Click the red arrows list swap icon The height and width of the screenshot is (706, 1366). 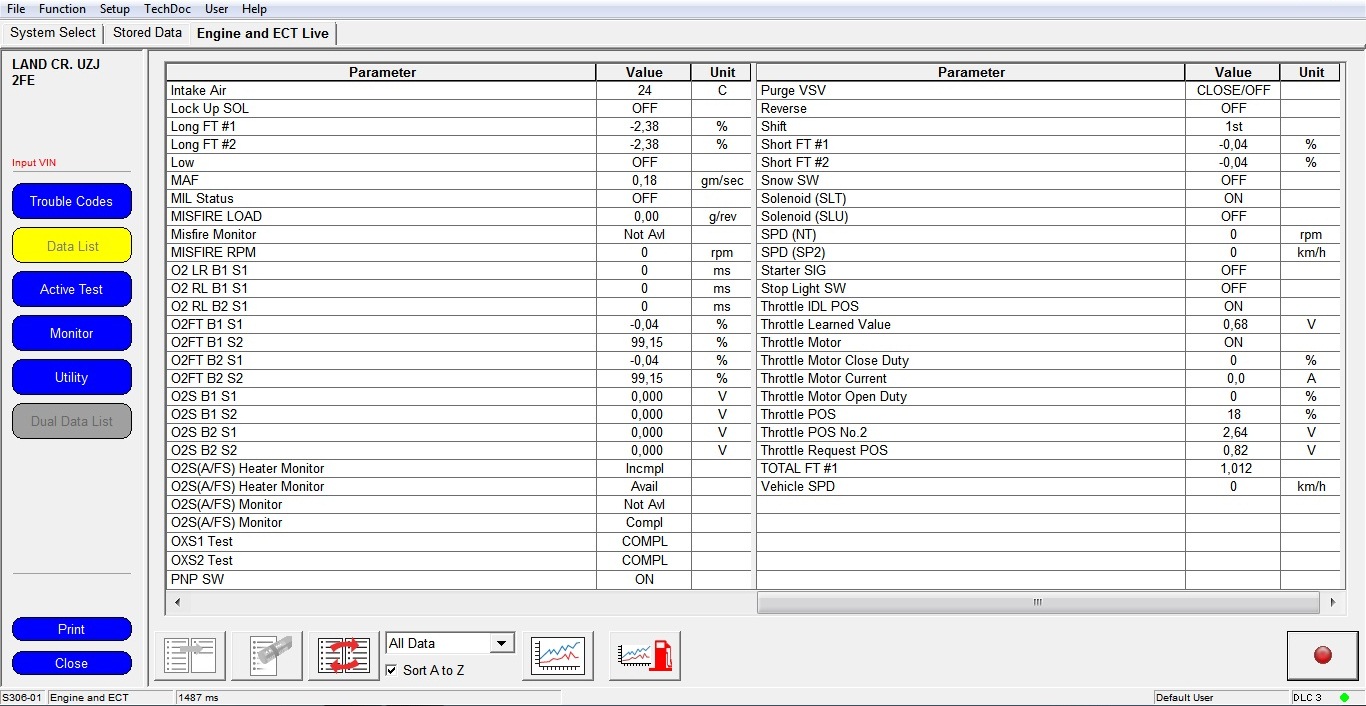344,656
